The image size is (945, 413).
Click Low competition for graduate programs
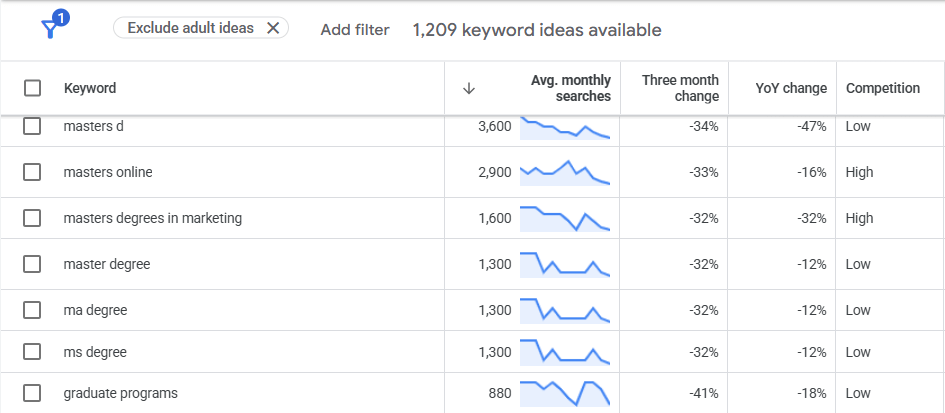858,393
